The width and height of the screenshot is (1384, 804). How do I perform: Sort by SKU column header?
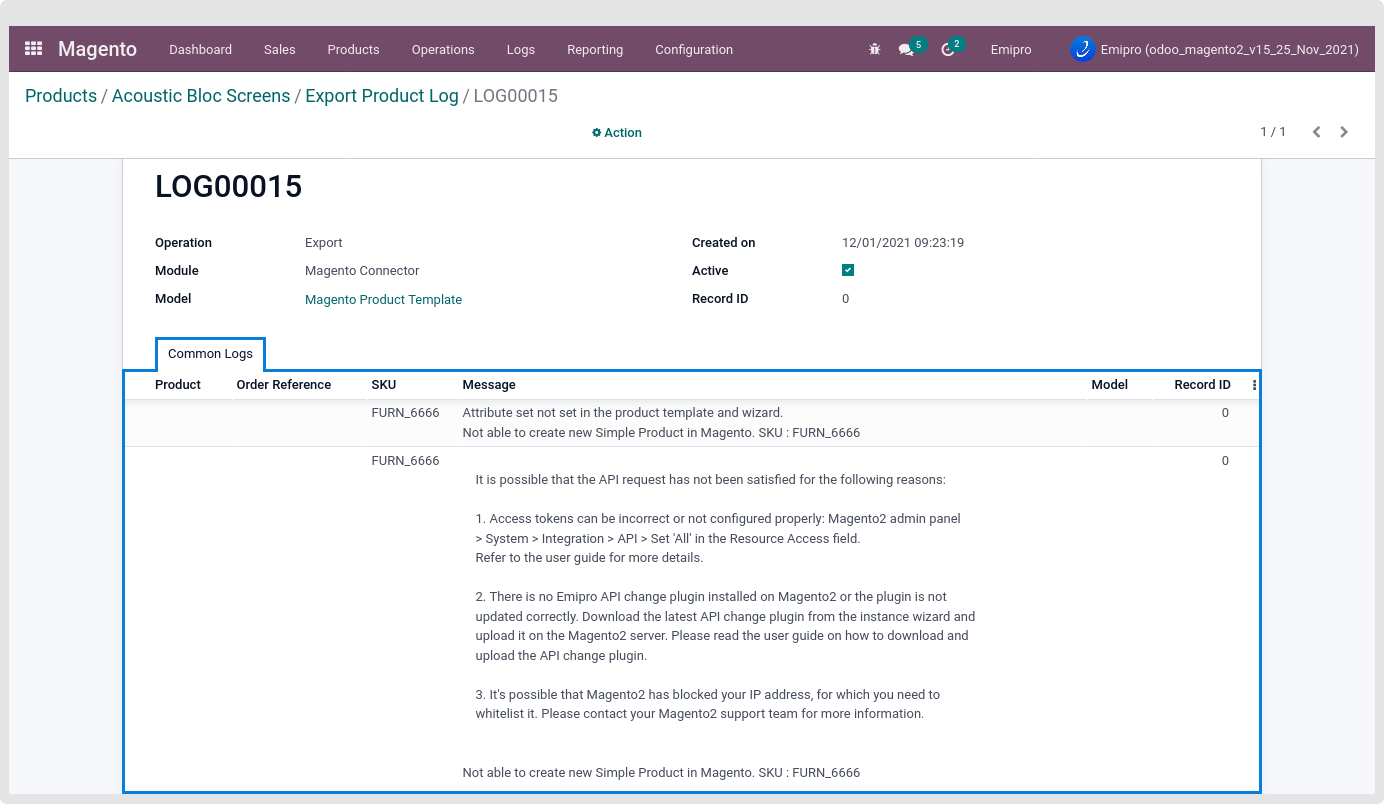(x=384, y=385)
